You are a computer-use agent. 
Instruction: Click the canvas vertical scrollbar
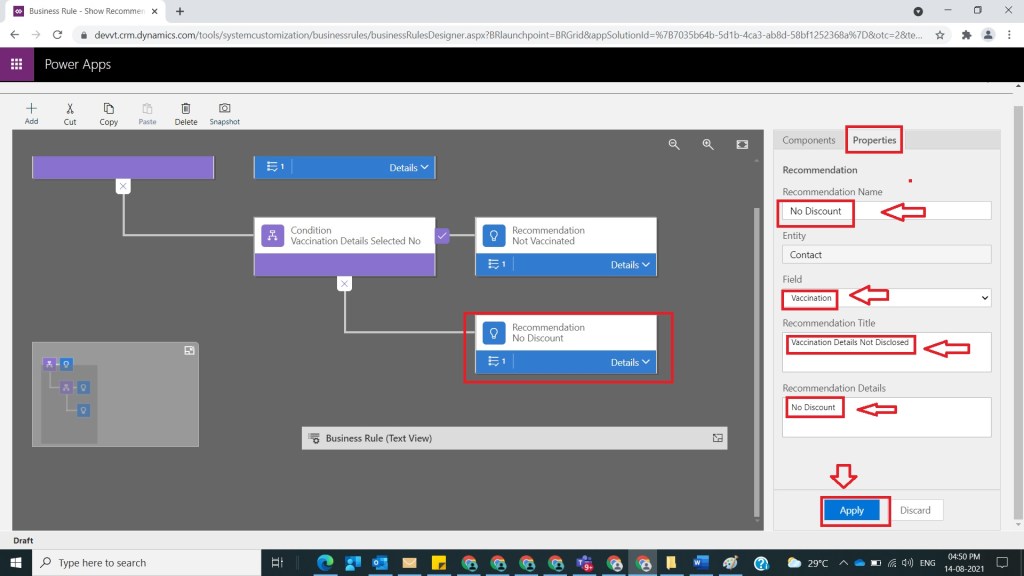756,350
